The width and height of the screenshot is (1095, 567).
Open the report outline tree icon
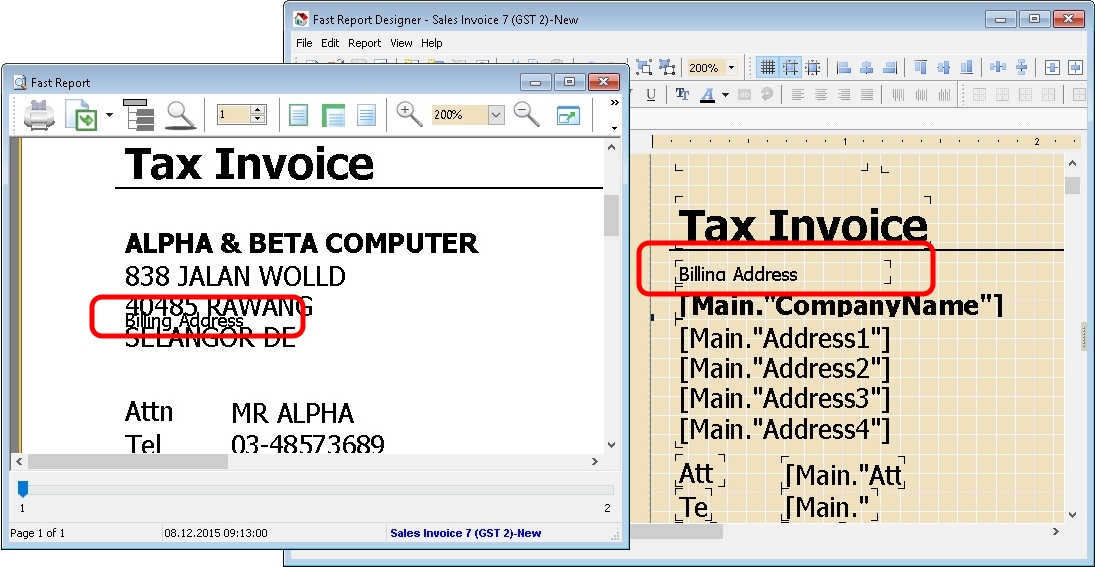[x=144, y=115]
